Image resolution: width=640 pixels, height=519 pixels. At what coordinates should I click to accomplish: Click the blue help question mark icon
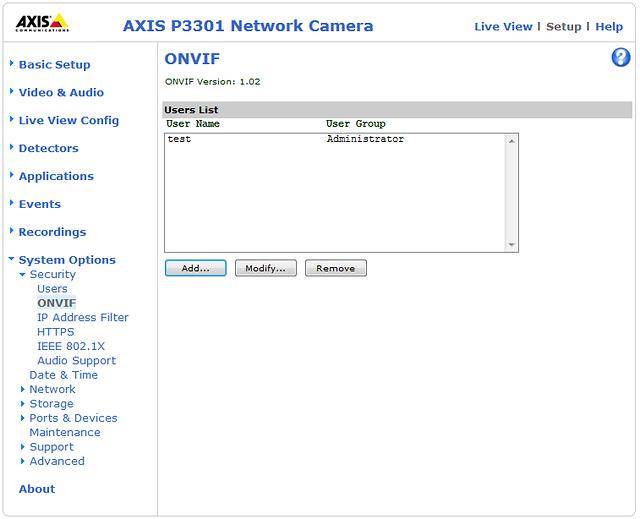620,58
